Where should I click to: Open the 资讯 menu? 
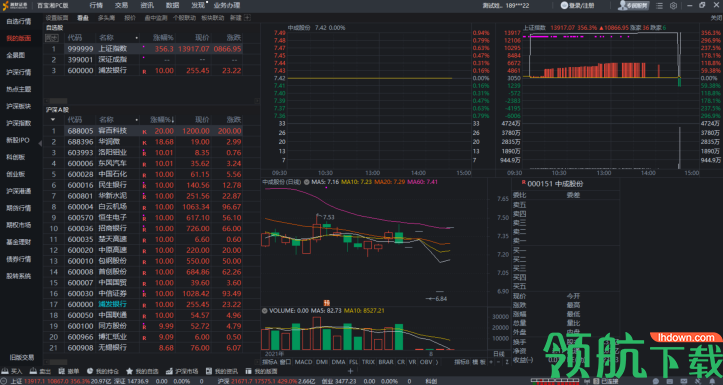147,6
